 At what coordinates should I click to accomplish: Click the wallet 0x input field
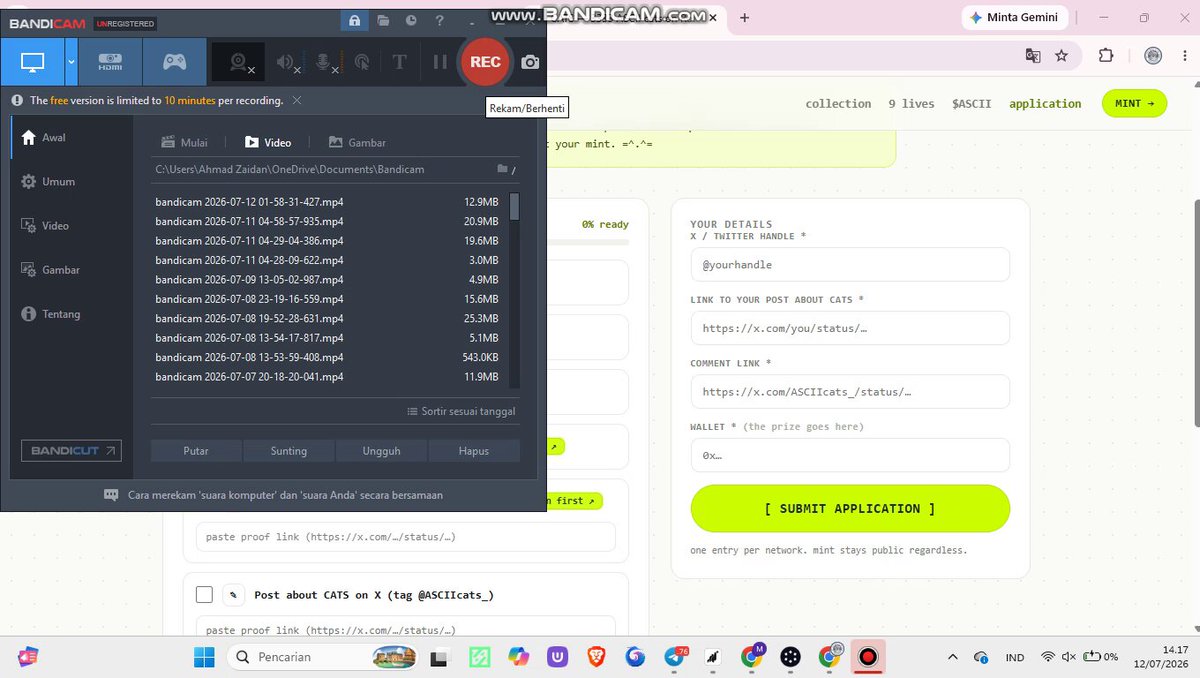[850, 455]
